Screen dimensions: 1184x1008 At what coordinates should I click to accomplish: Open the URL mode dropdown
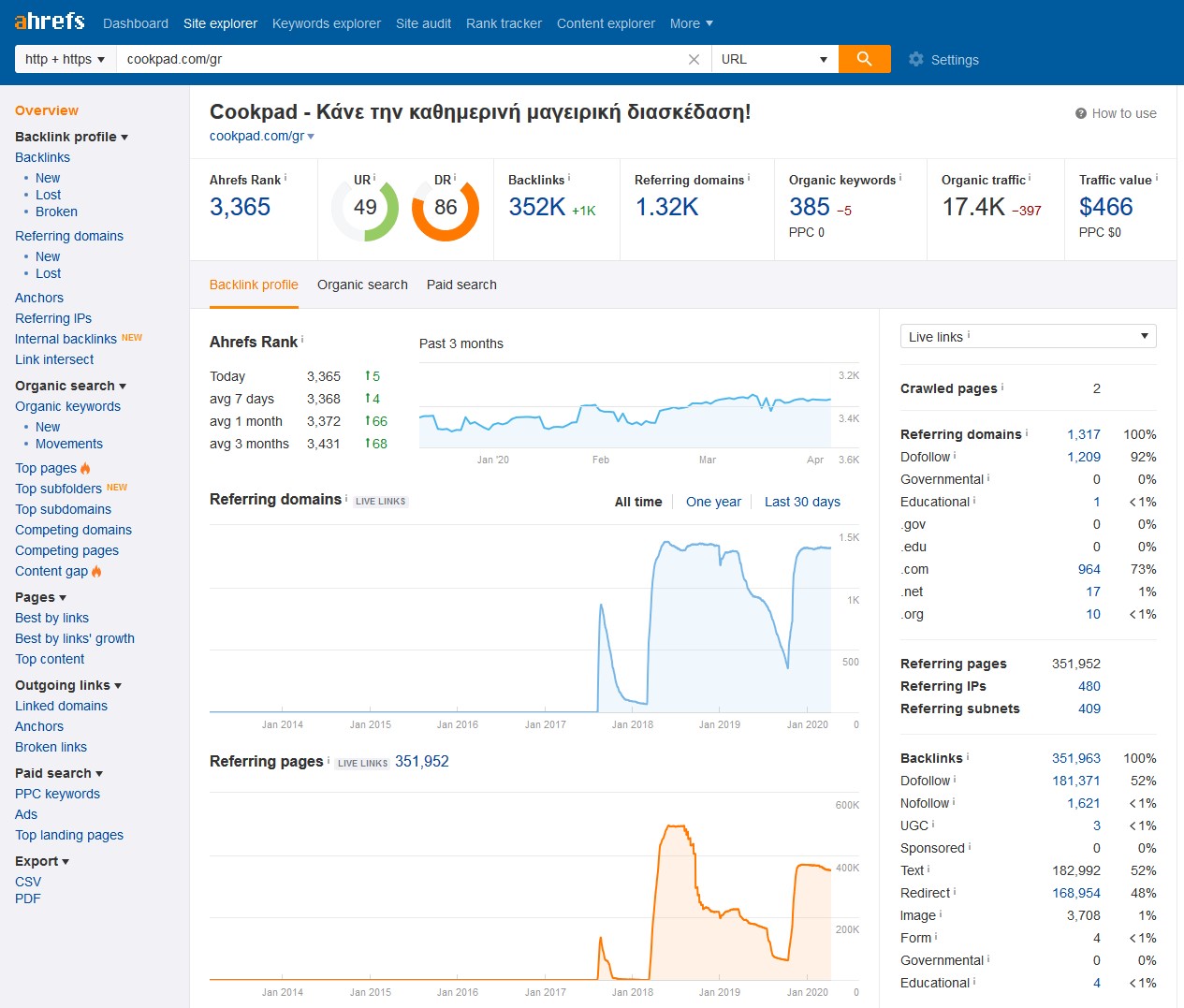click(x=775, y=59)
